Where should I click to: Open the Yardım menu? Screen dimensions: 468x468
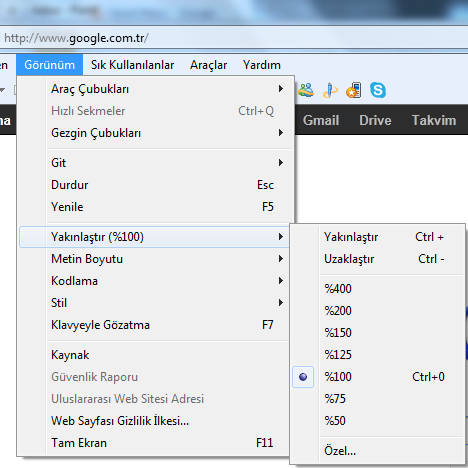click(x=262, y=65)
